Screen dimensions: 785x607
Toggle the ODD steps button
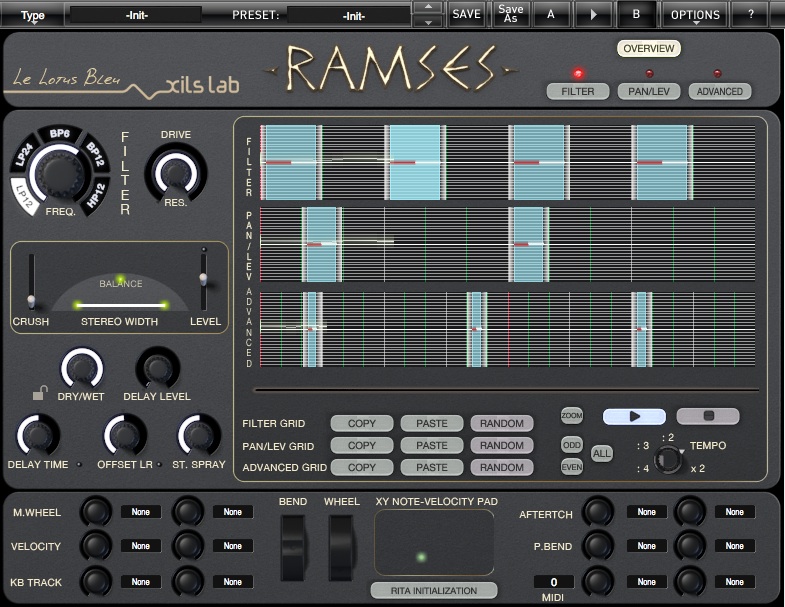pos(571,444)
